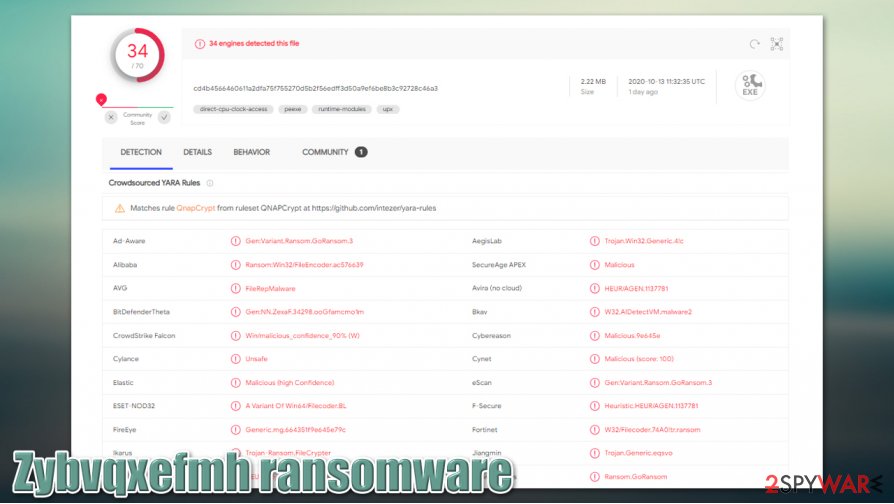Click detection icon in the Alibaba row

click(x=235, y=265)
